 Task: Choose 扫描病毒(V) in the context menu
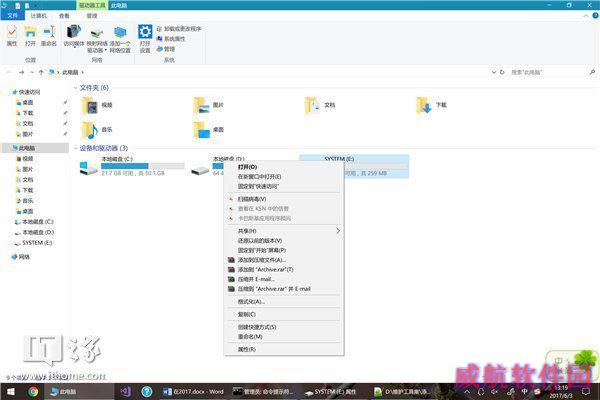point(284,199)
